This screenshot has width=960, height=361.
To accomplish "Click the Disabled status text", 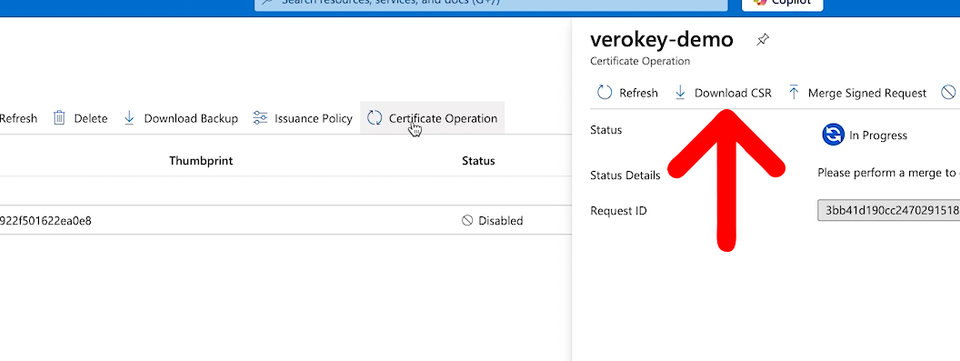I will [501, 220].
